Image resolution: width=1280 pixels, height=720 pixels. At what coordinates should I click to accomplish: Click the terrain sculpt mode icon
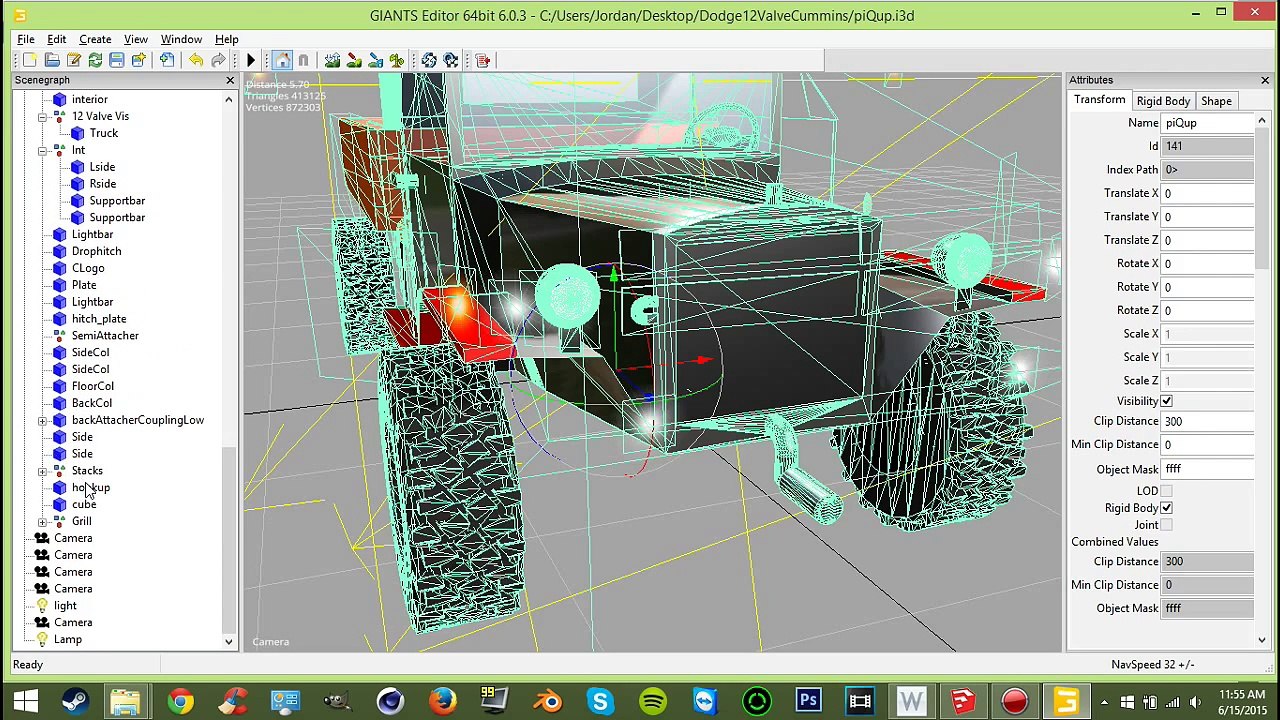[x=332, y=61]
